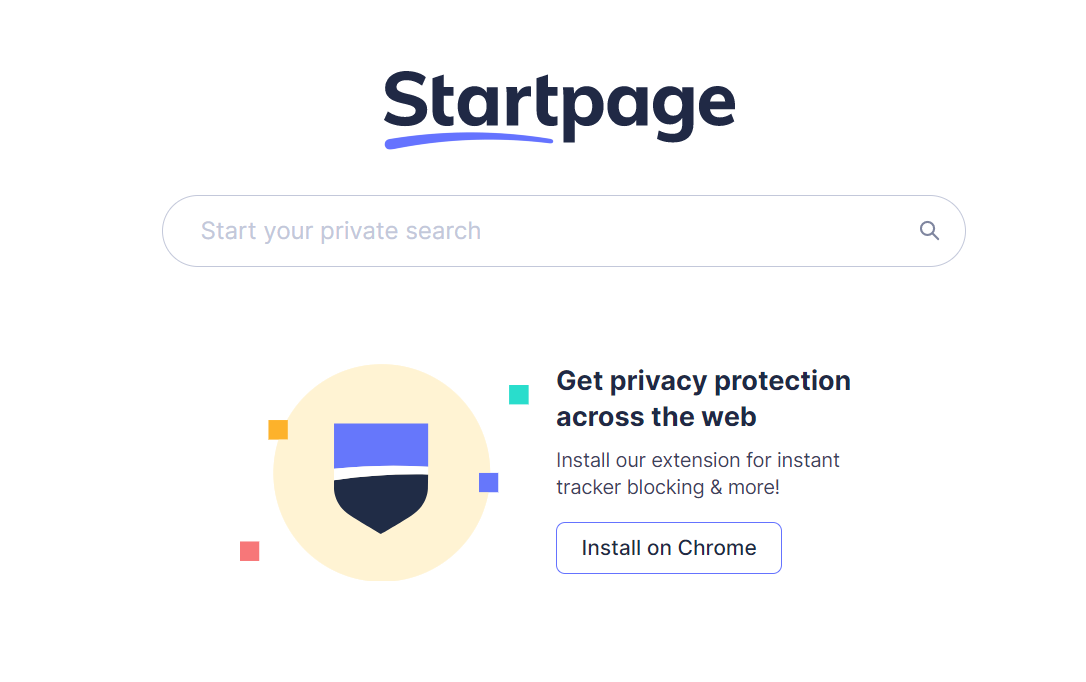This screenshot has width=1086, height=682.
Task: Click the white curved stripe across shield
Action: [381, 471]
